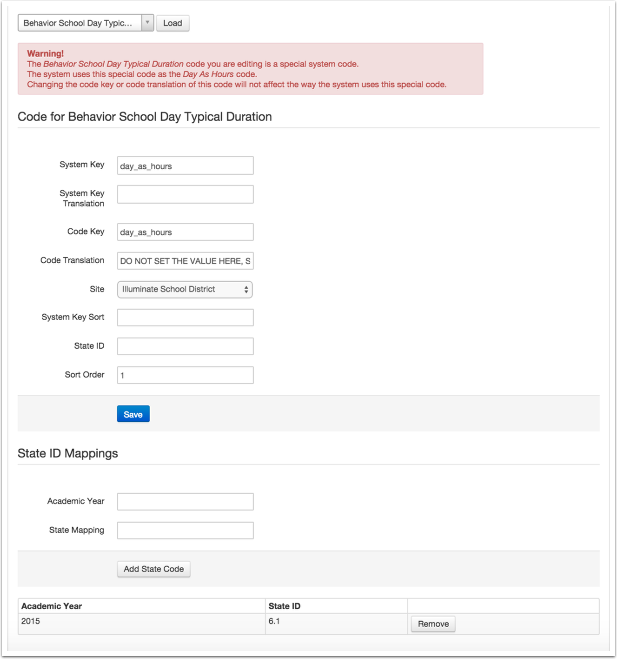617x659 pixels.
Task: Click the Load button
Action: tap(173, 23)
